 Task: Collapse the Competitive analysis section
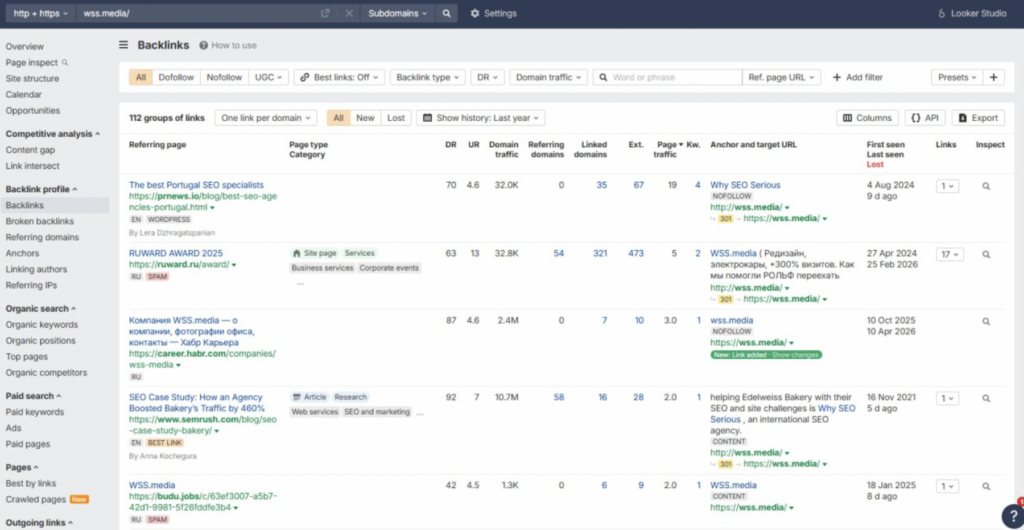tap(53, 134)
